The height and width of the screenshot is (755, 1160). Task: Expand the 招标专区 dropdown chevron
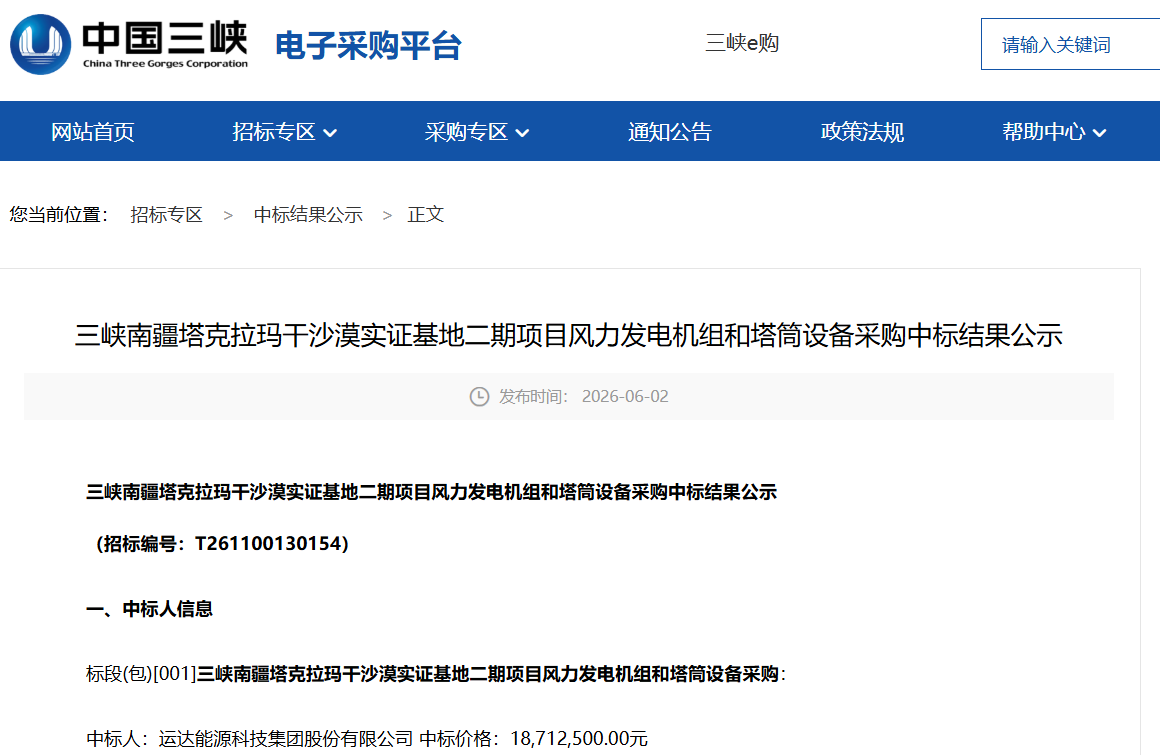[x=331, y=133]
